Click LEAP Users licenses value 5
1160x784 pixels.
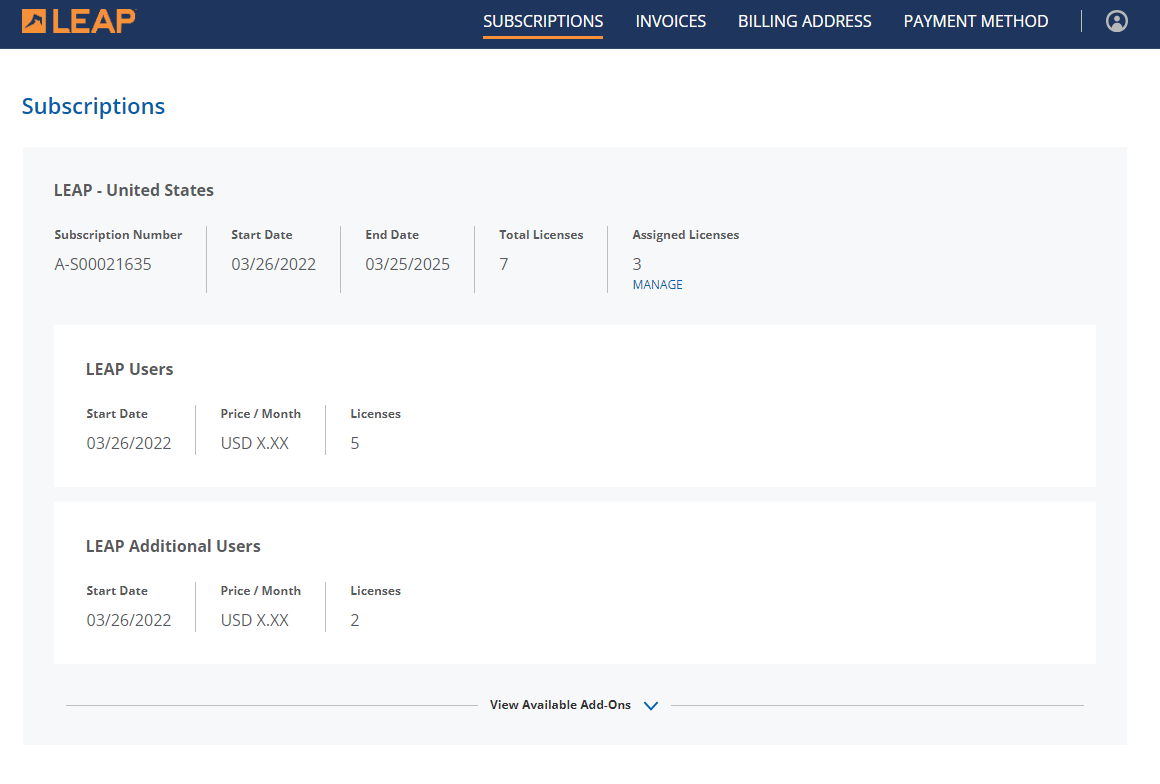355,443
